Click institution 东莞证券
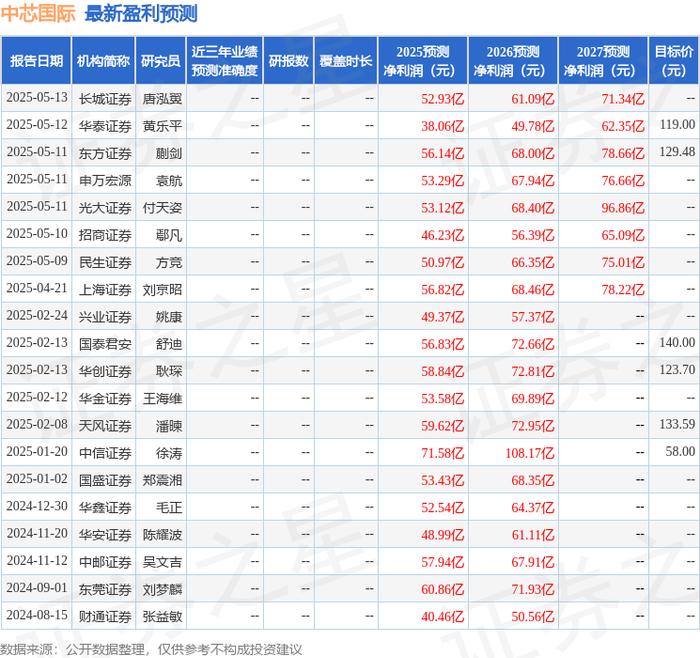The height and width of the screenshot is (658, 700). pyautogui.click(x=105, y=589)
